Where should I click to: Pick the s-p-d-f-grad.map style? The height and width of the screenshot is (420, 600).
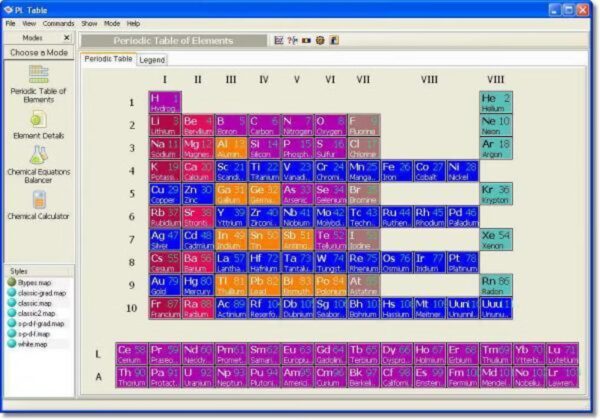42,323
